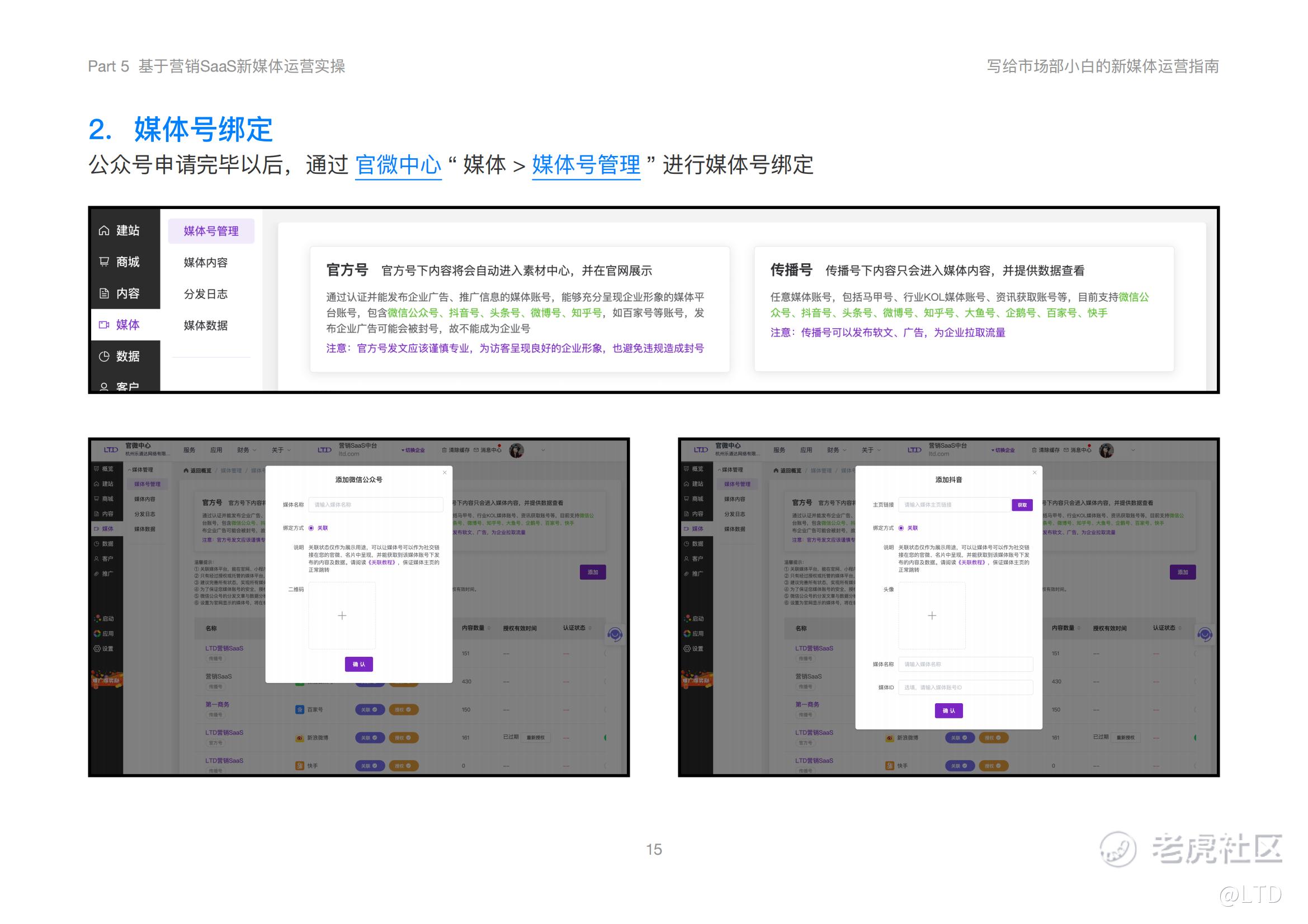
Task: Click the 商城 cart icon in enlarged sidebar
Action: (x=103, y=262)
